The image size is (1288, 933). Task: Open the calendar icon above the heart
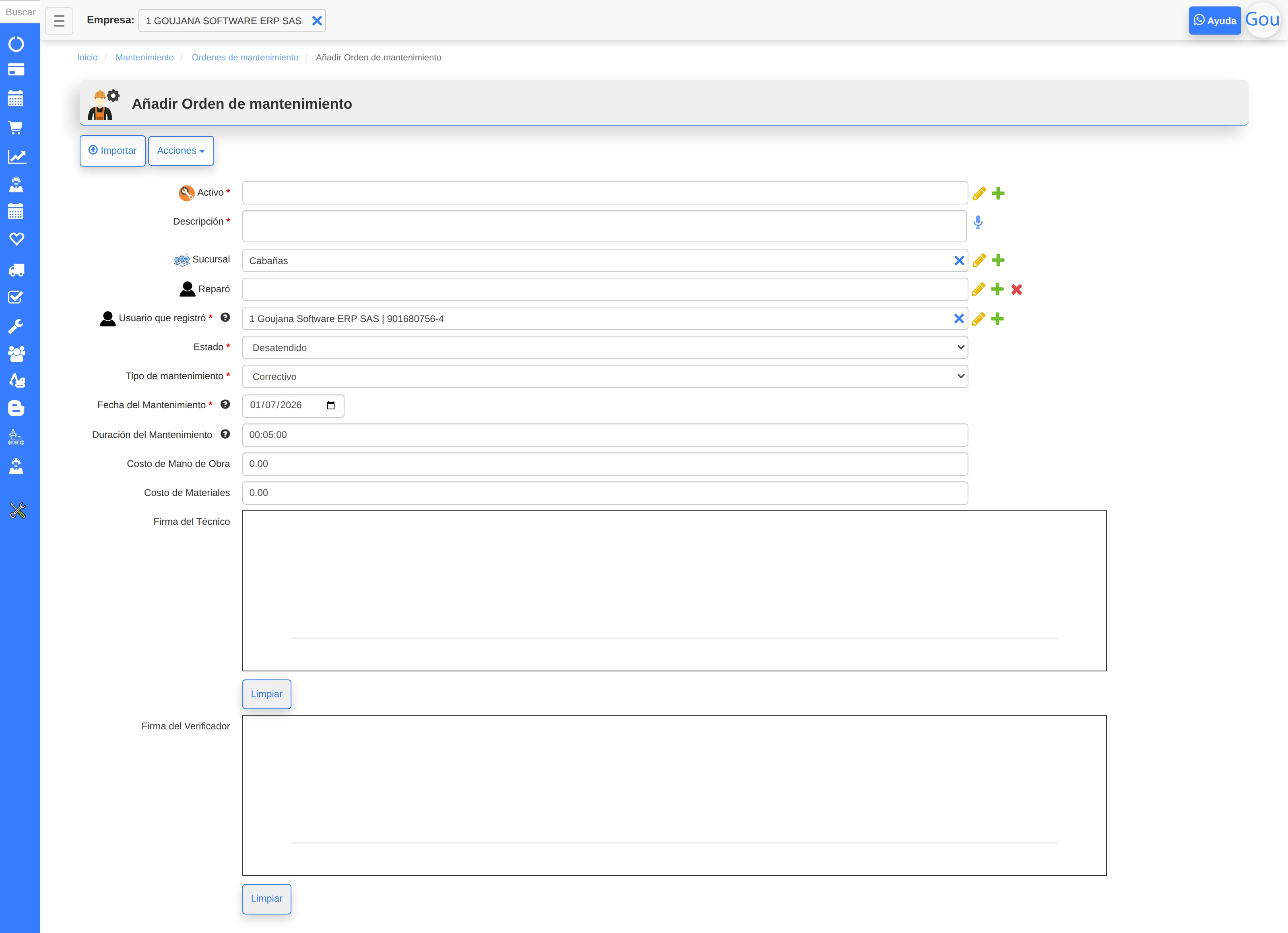[16, 211]
